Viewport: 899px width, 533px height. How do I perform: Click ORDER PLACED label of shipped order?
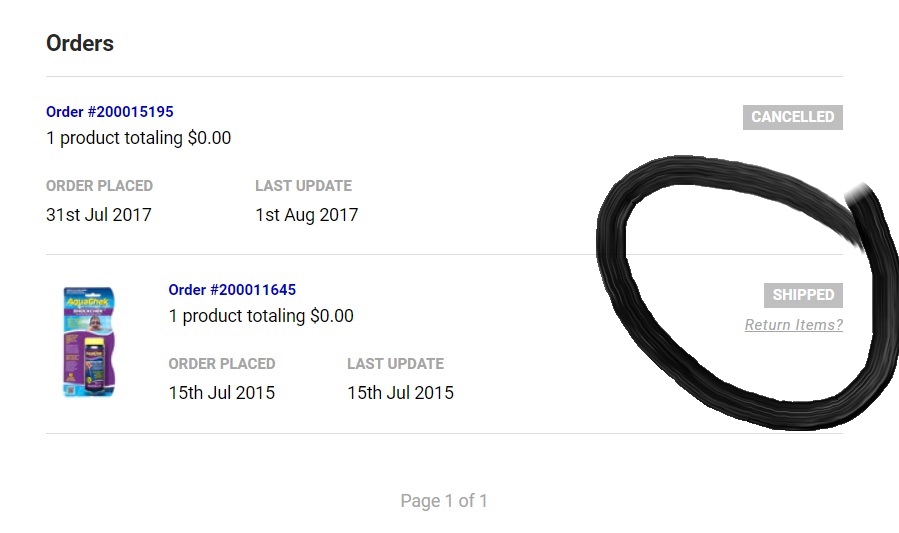pyautogui.click(x=222, y=364)
